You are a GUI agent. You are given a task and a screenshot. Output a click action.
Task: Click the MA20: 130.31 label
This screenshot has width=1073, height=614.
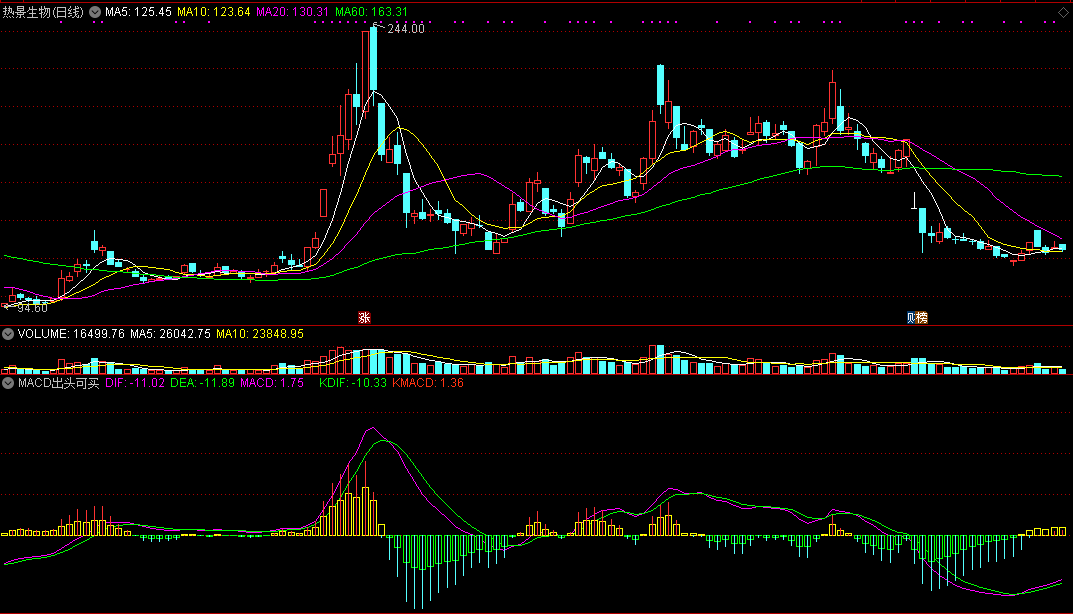point(292,12)
